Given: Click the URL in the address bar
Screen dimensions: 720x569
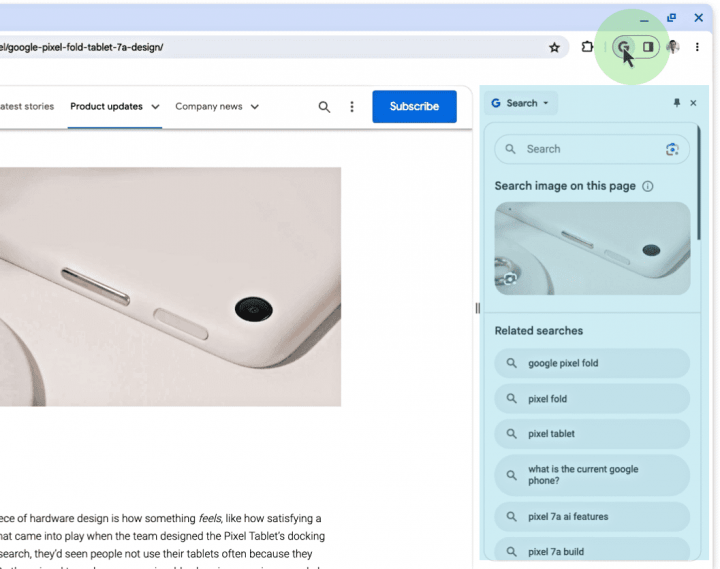Looking at the screenshot, I should coord(82,47).
